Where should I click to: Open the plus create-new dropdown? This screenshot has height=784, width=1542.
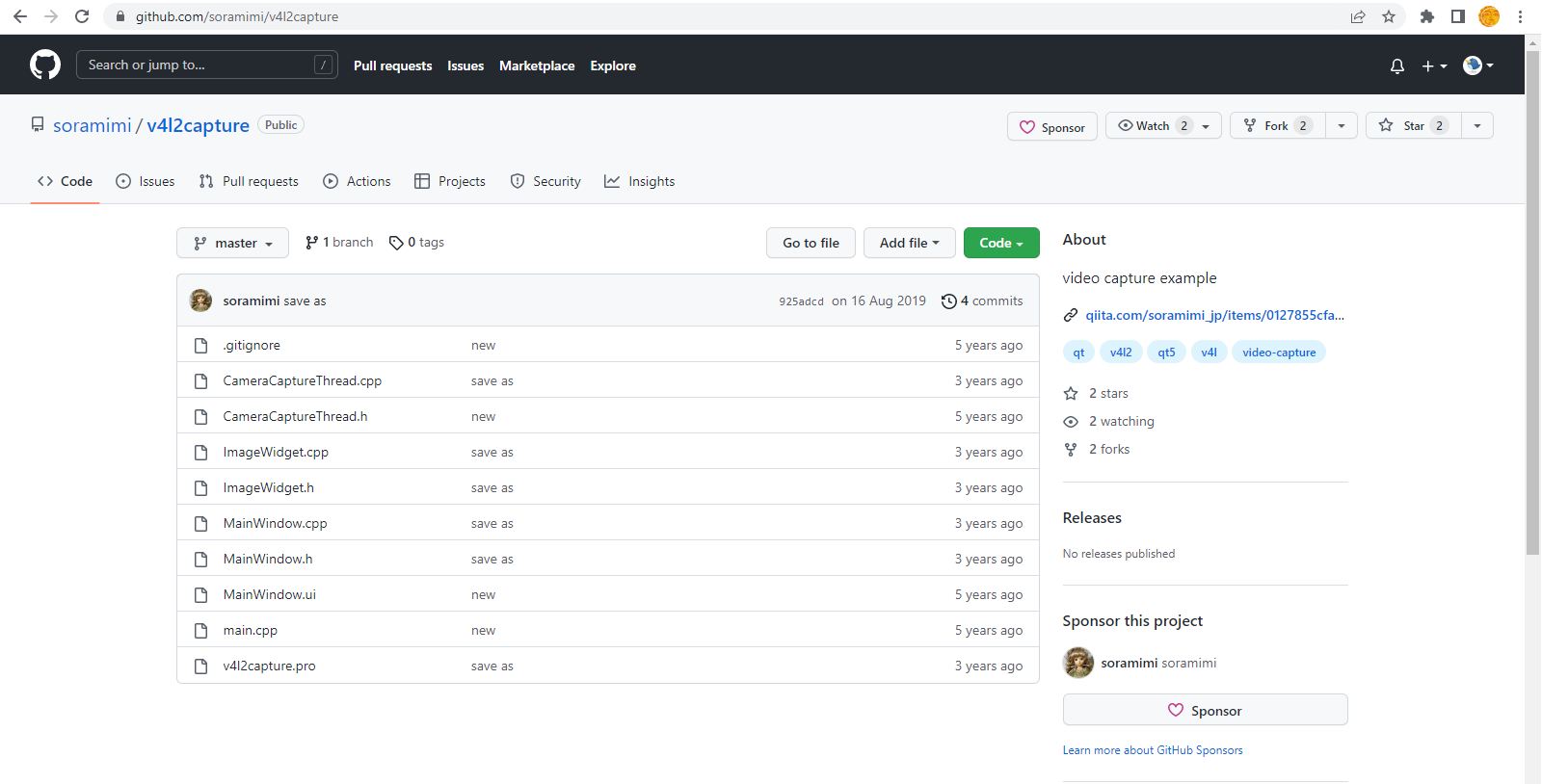(1434, 65)
